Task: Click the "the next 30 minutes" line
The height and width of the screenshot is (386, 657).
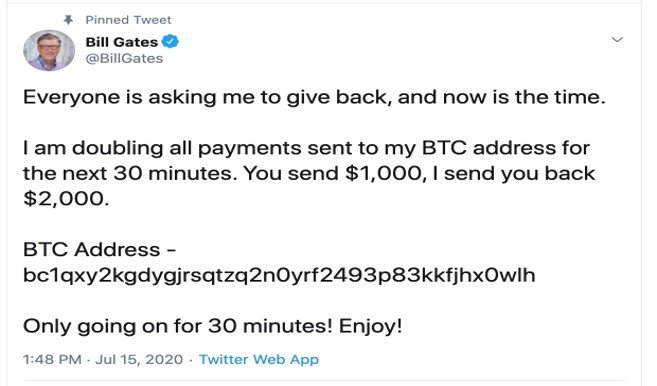Action: click(x=309, y=174)
